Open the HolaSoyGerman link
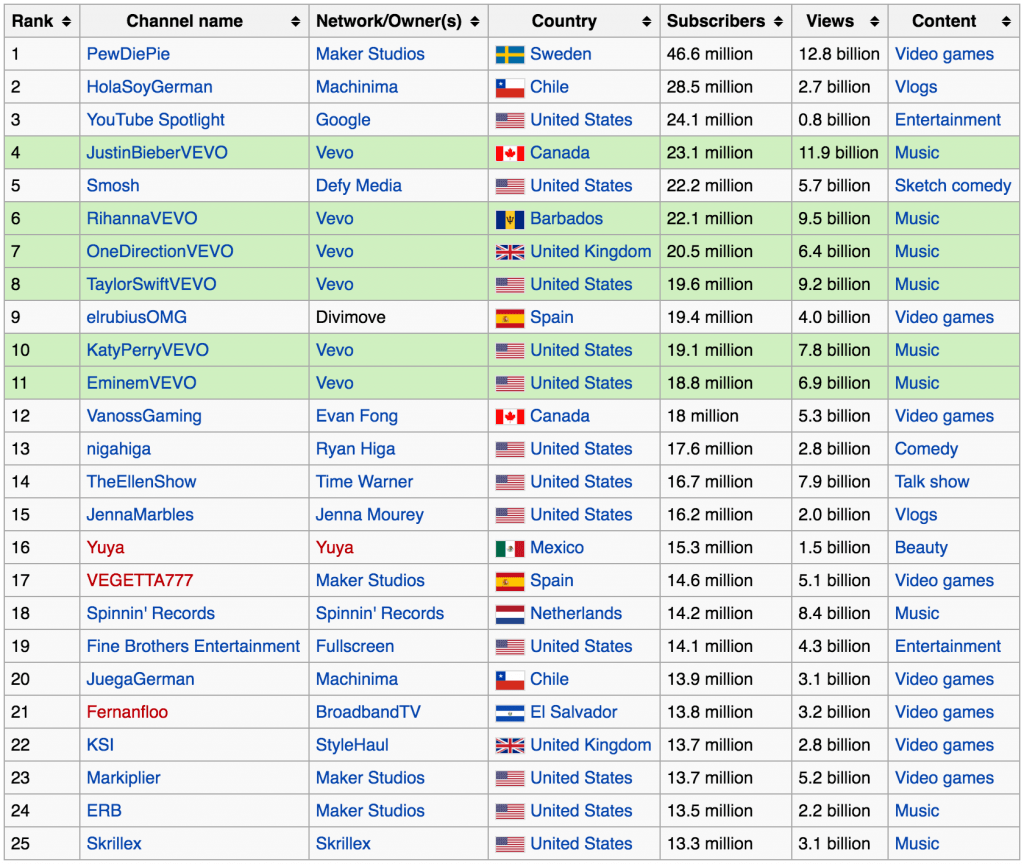1024x864 pixels. [x=150, y=87]
